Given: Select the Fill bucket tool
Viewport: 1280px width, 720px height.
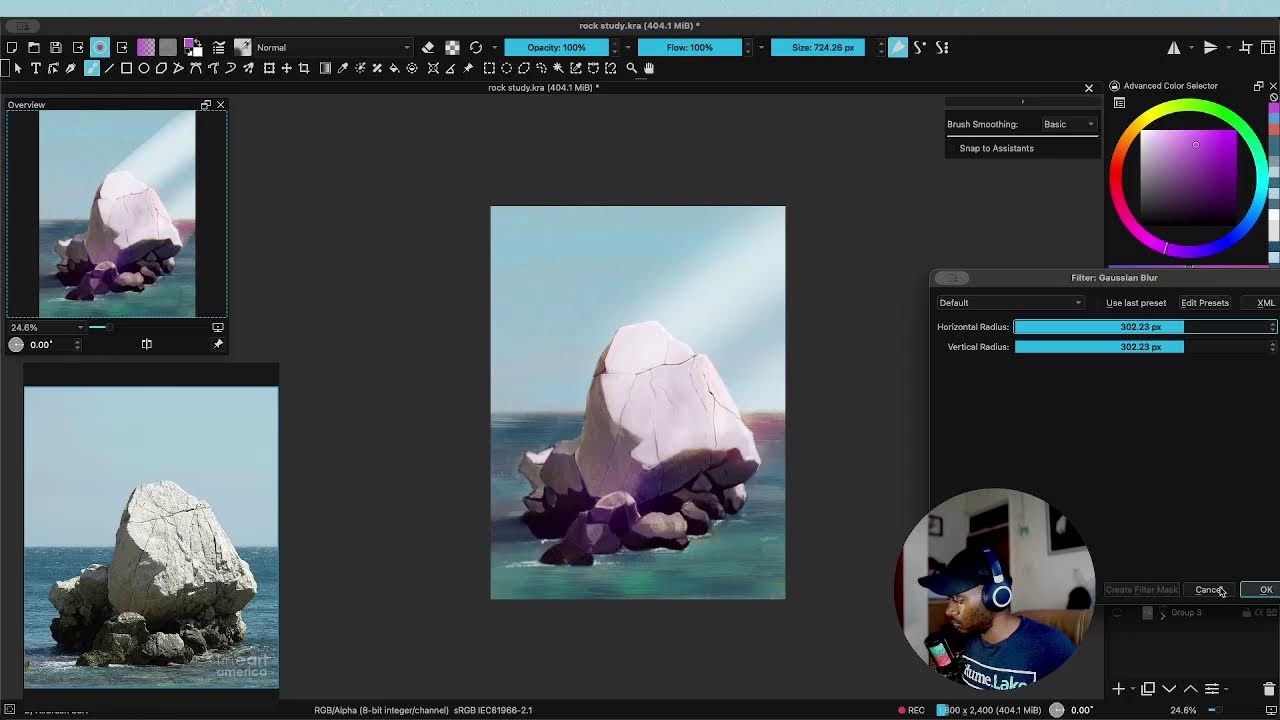Looking at the screenshot, I should pyautogui.click(x=394, y=68).
